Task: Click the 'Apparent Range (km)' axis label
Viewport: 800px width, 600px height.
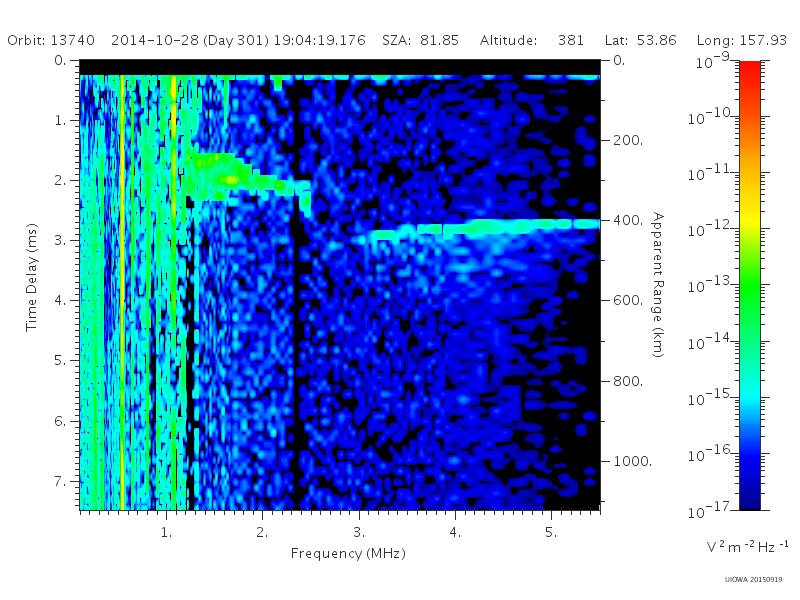Action: tap(658, 285)
